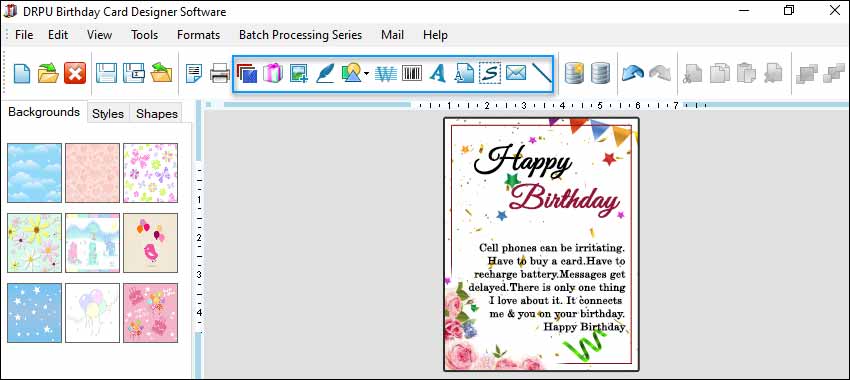Open the Edit menu
This screenshot has height=380, width=850.
[x=58, y=35]
